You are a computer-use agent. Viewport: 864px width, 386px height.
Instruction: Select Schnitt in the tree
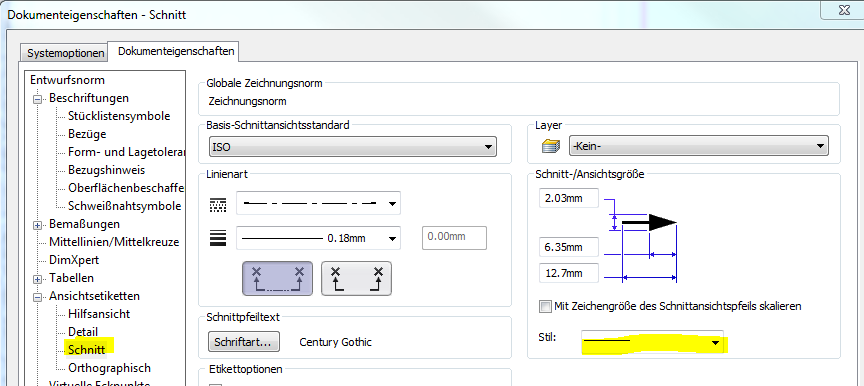pyautogui.click(x=86, y=350)
